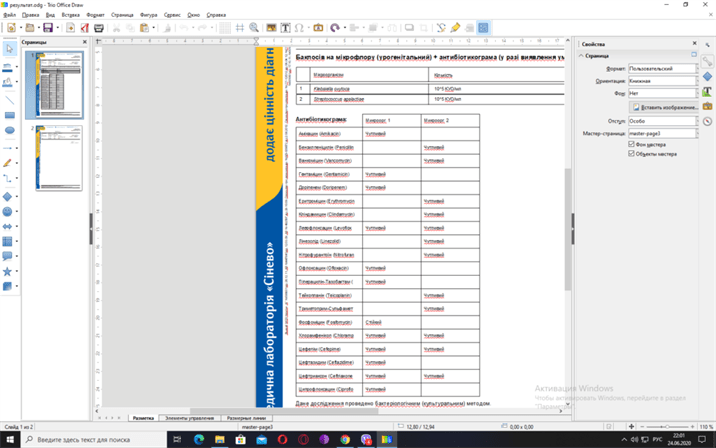Open the Ориентация dropdown
The width and height of the screenshot is (716, 448).
663,81
